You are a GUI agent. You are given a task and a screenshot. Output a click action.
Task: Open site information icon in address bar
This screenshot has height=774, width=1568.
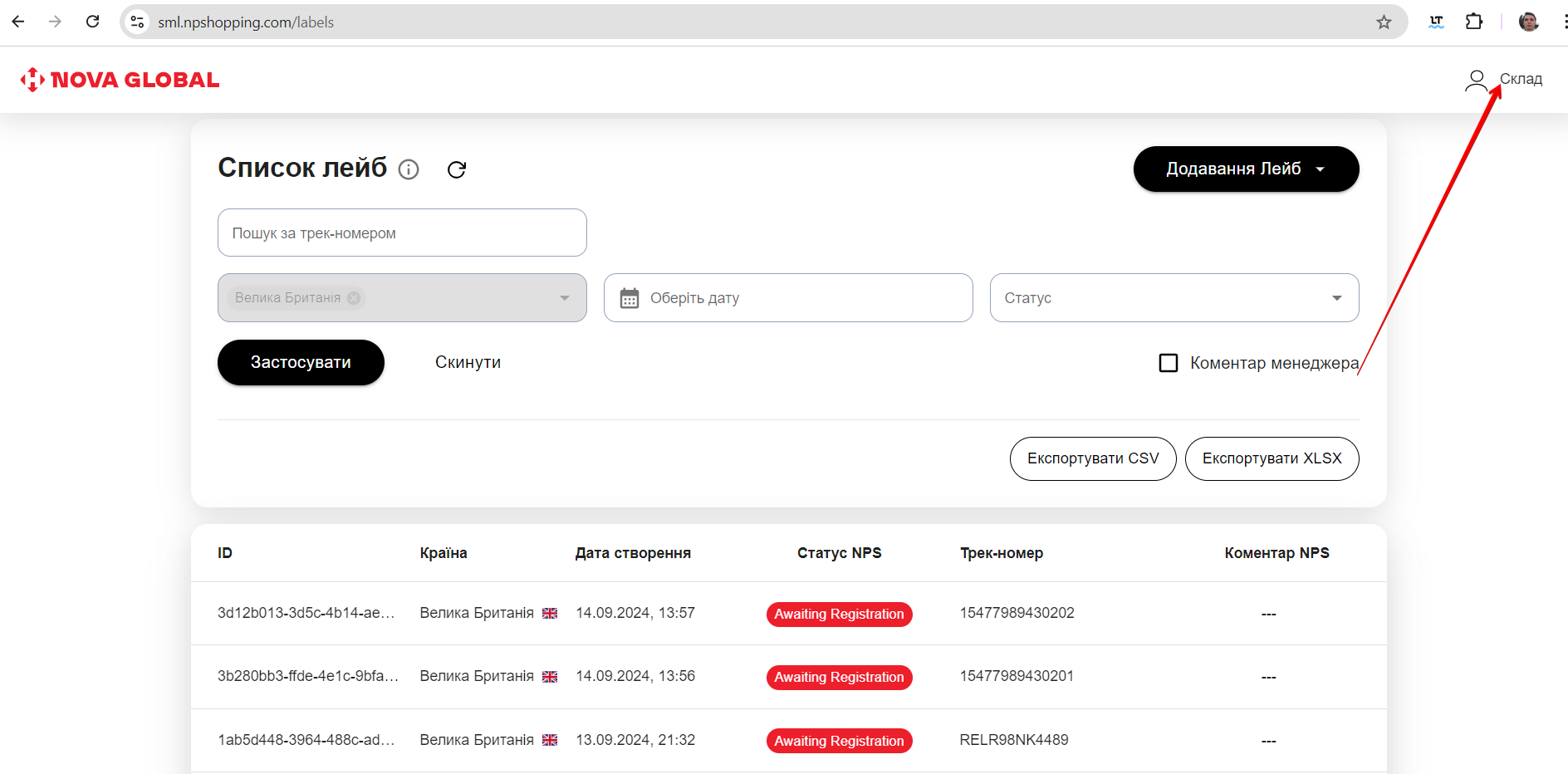[138, 22]
